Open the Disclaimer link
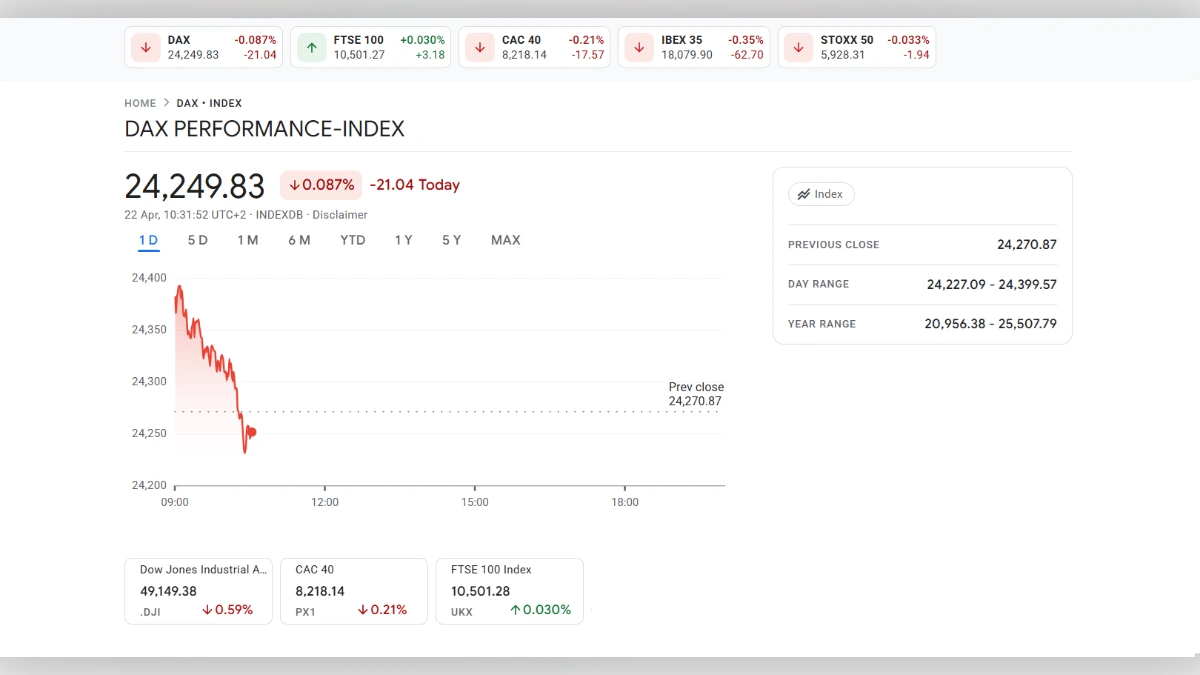1200x675 pixels. (340, 214)
